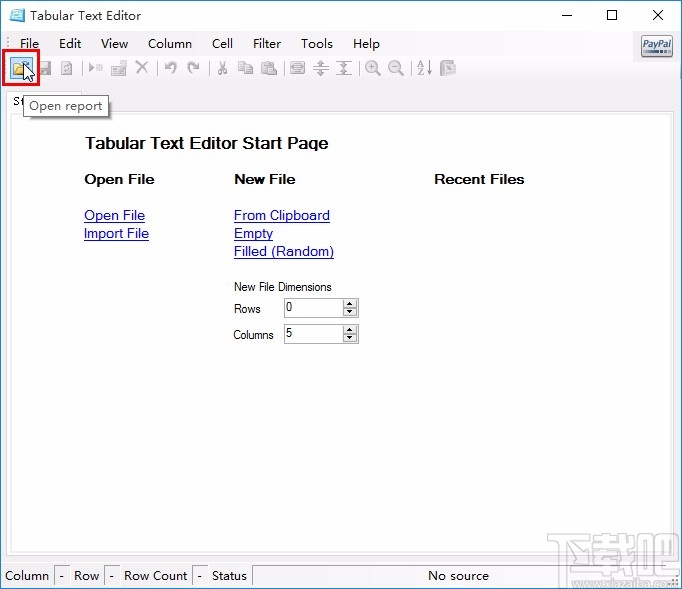This screenshot has width=682, height=589.
Task: Click the Reload file toolbar icon
Action: [67, 68]
